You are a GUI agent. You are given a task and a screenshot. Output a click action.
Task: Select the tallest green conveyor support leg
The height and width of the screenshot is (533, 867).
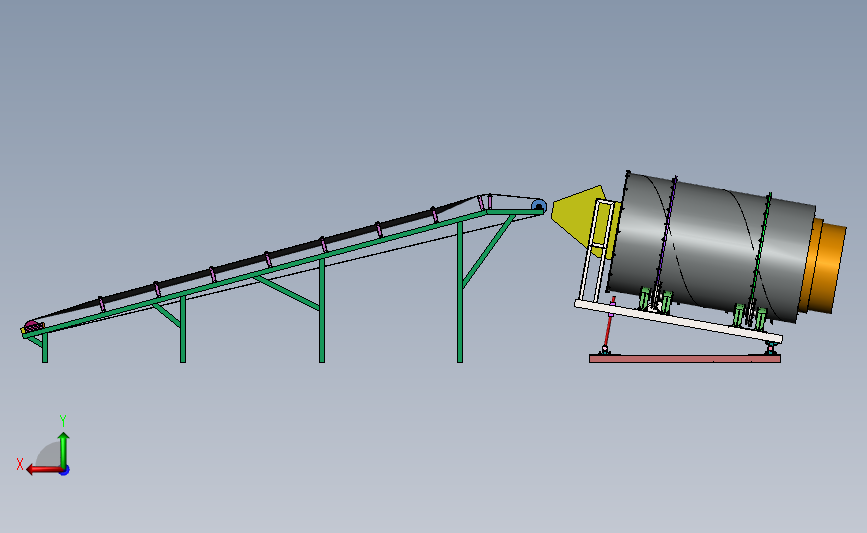(459, 292)
